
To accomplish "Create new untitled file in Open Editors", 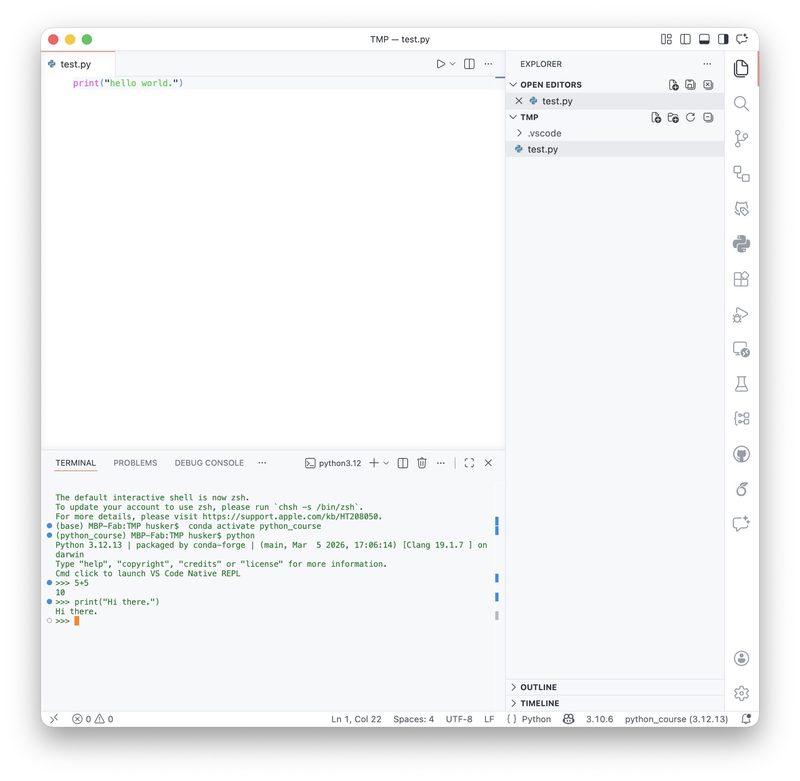I will click(x=673, y=85).
